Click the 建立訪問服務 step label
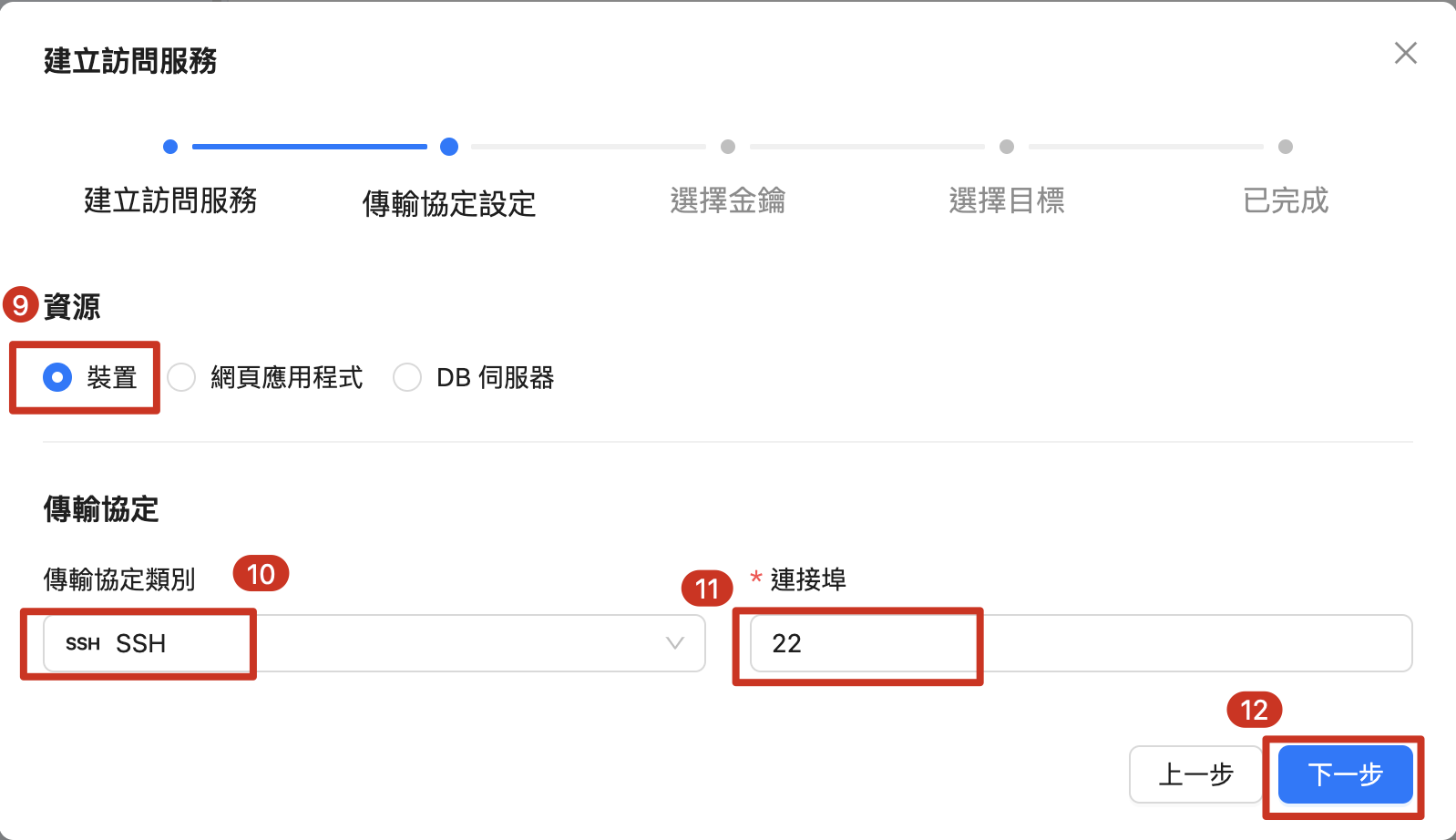The image size is (1456, 840). [x=170, y=200]
